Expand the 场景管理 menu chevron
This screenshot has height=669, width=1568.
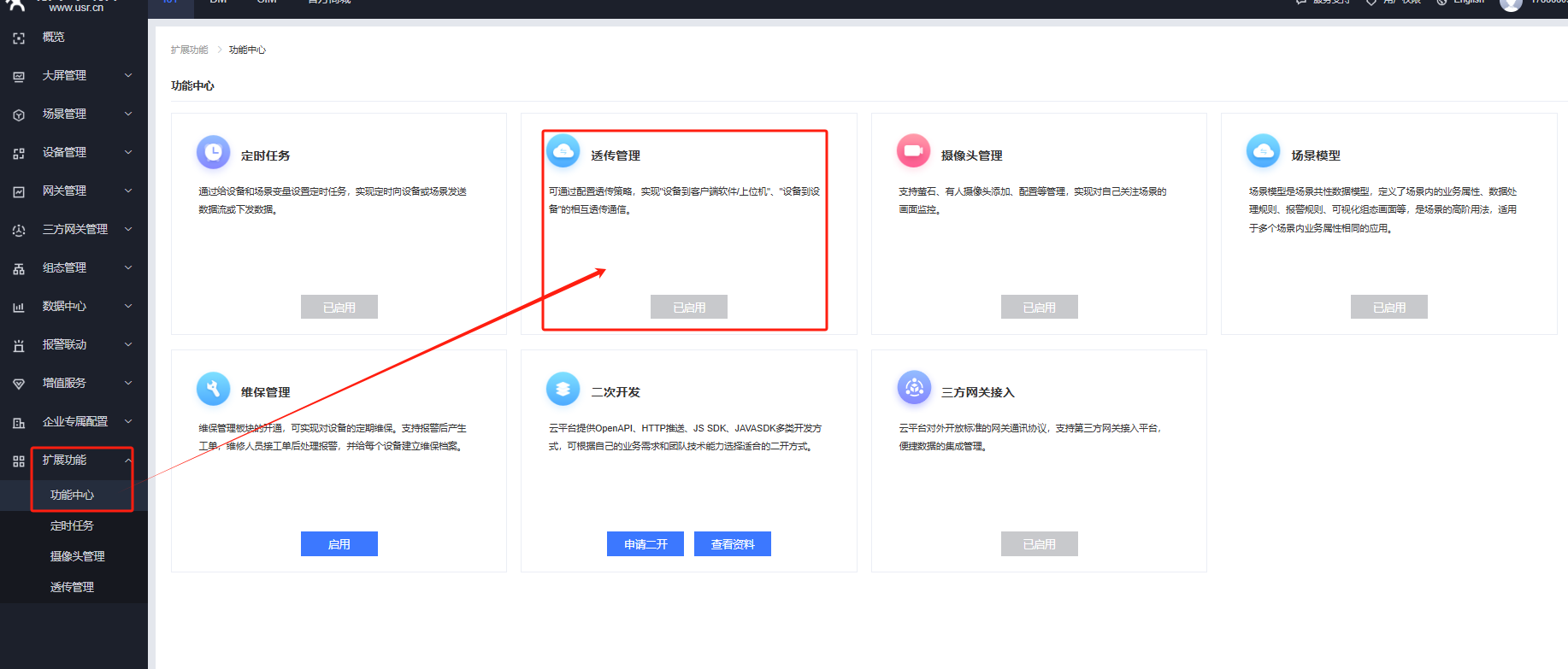click(x=128, y=114)
